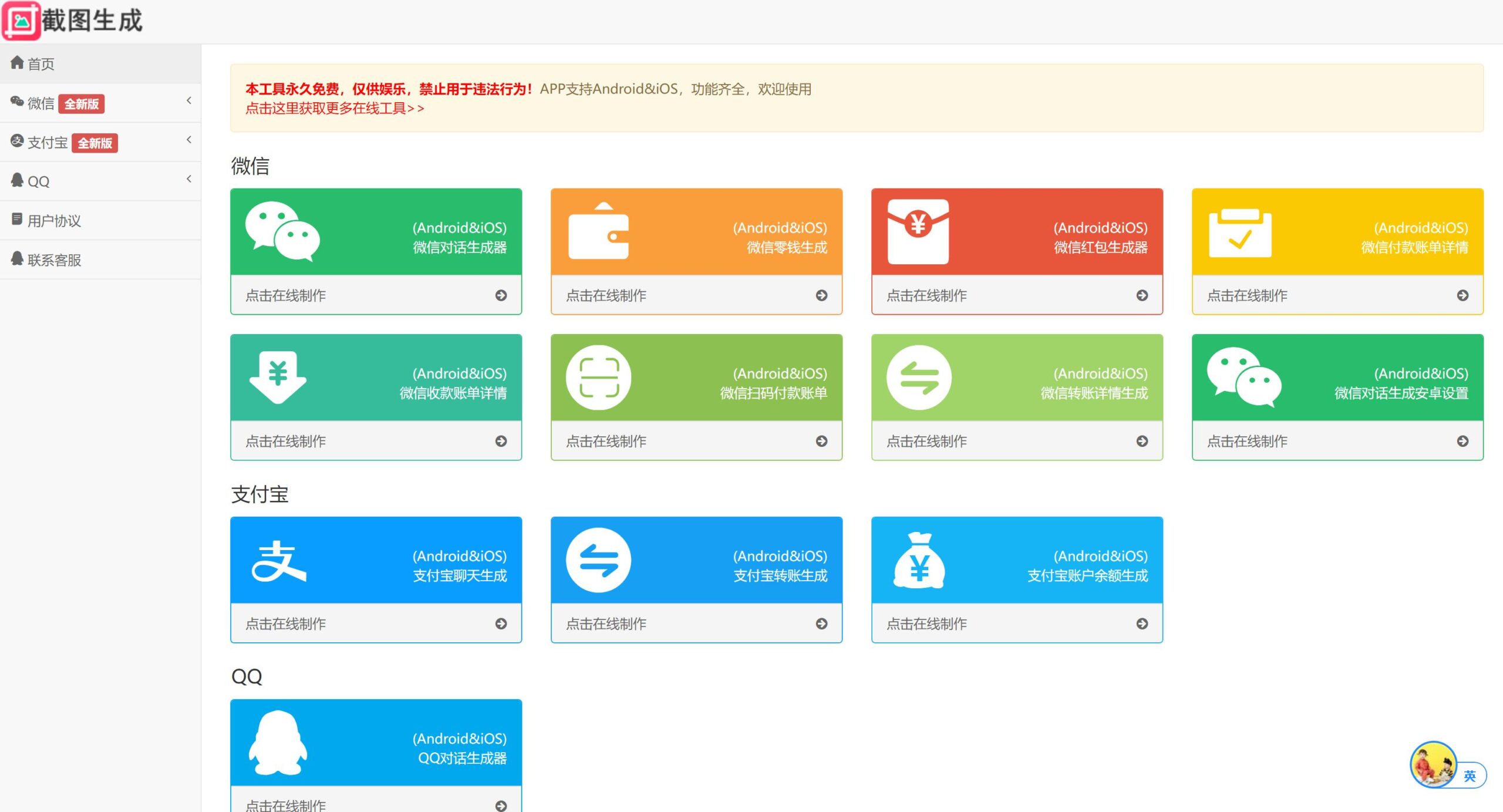Click the Alipay 支 icon on 支付宝聊天生成

278,561
